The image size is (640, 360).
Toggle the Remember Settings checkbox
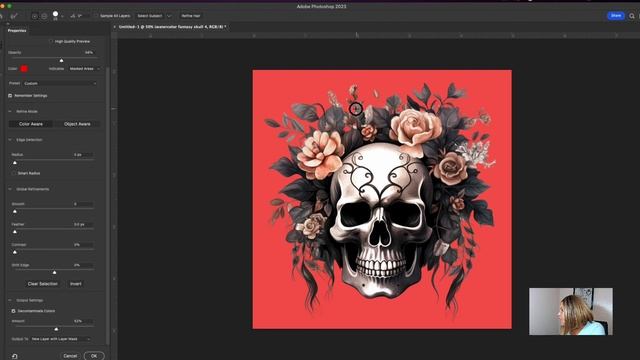10,96
